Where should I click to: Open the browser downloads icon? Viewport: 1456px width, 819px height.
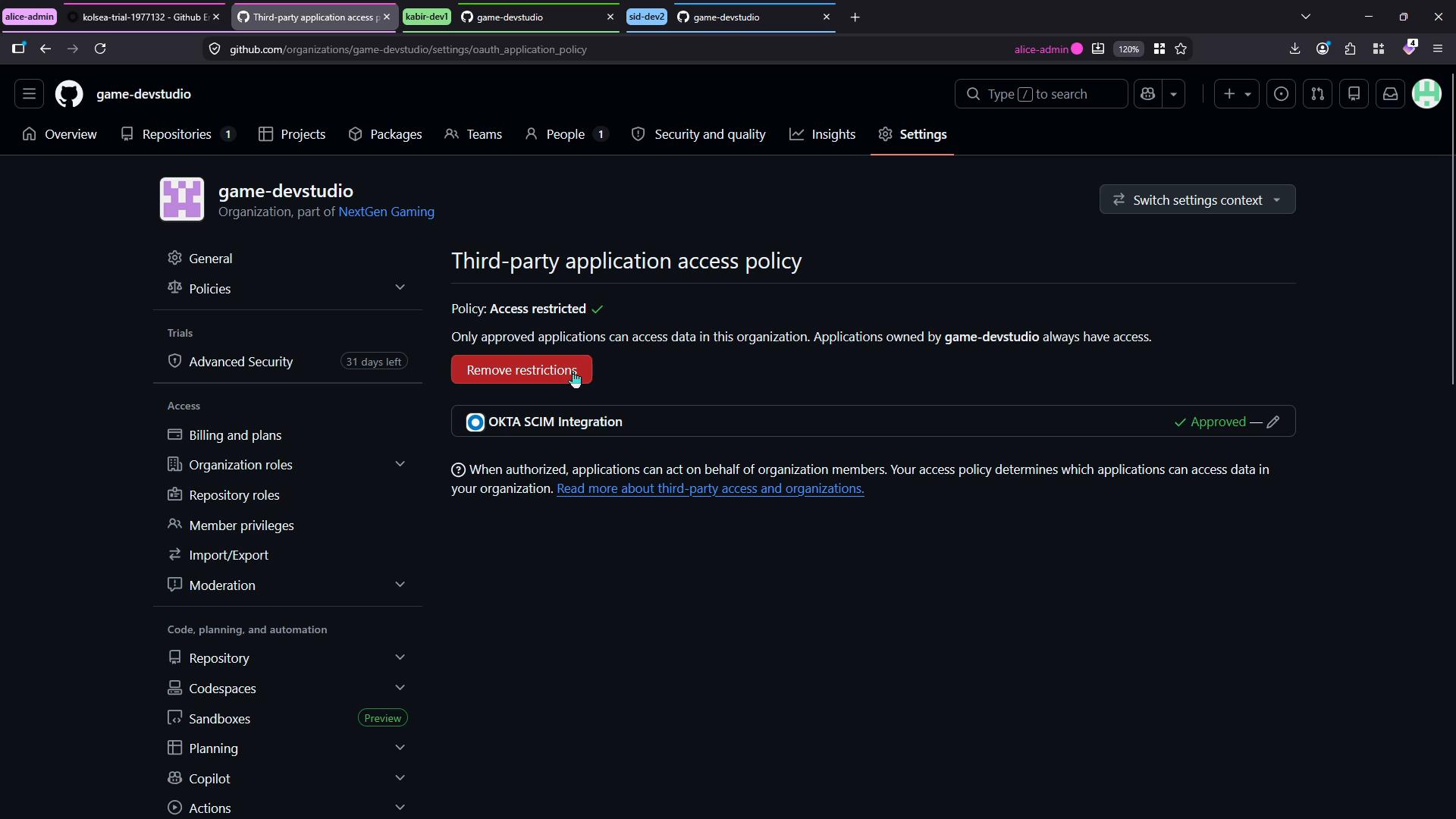click(1294, 49)
